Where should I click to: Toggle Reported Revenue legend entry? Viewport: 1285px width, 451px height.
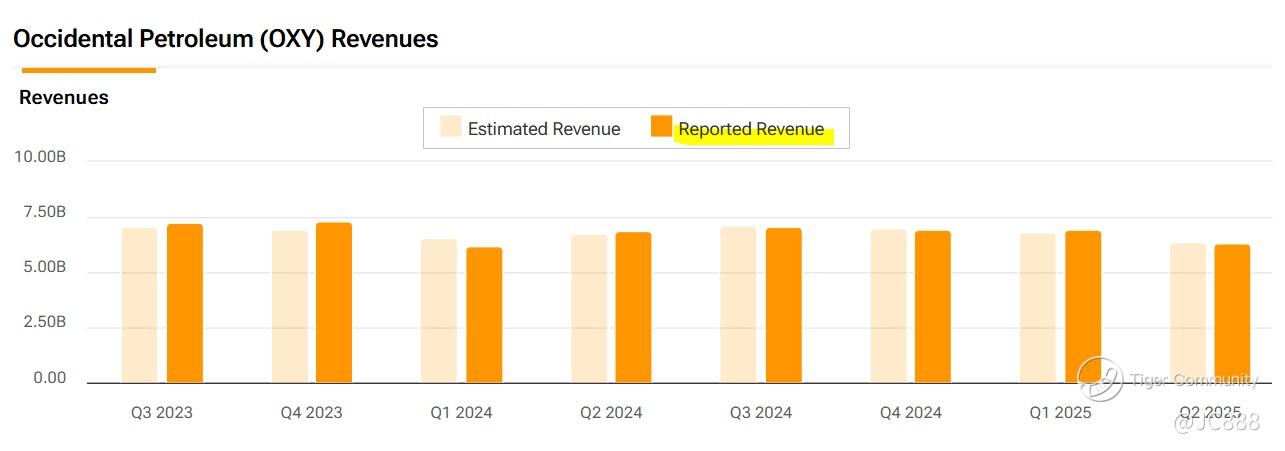coord(738,128)
